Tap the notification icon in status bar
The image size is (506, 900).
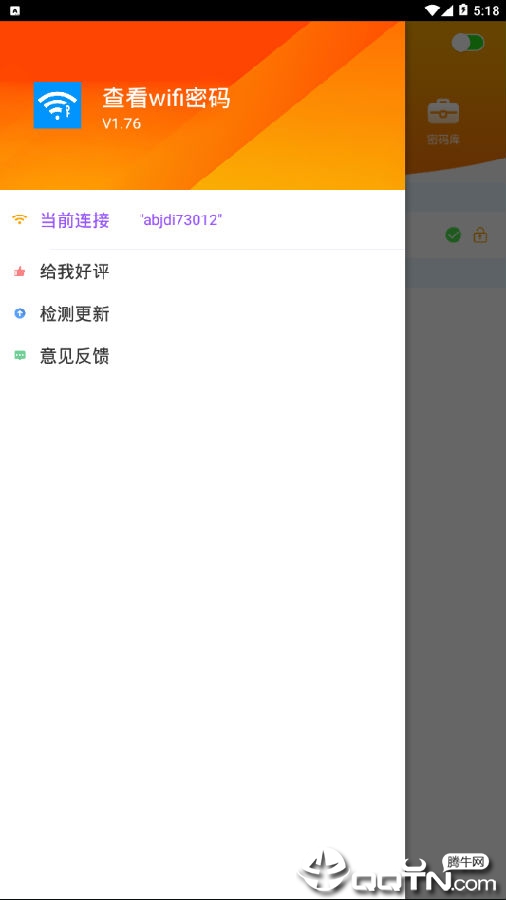pyautogui.click(x=15, y=10)
